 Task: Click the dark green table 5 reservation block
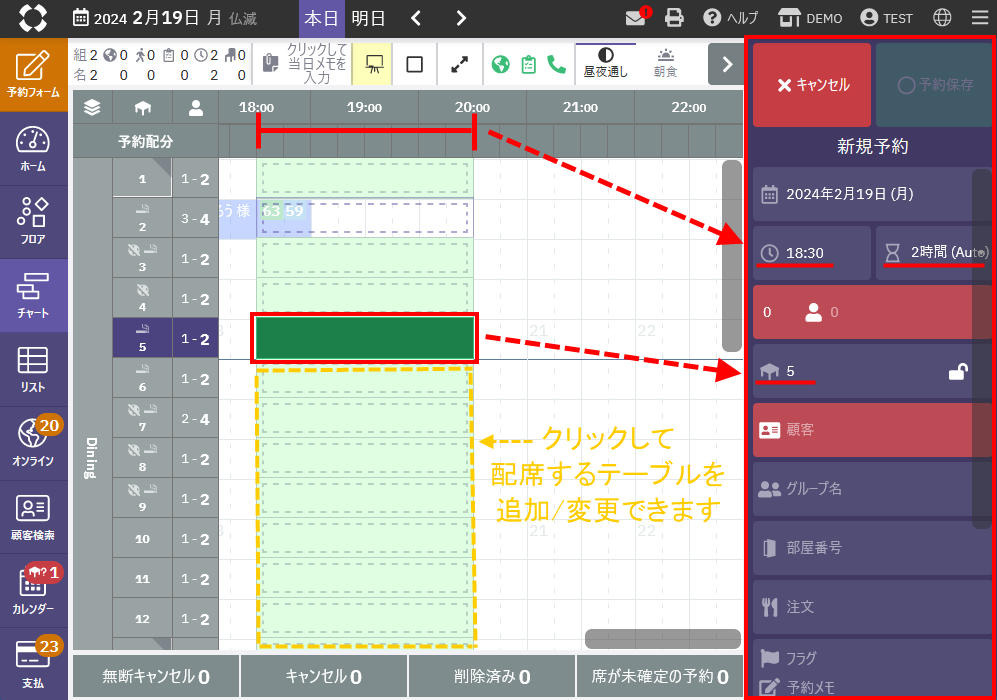[364, 338]
